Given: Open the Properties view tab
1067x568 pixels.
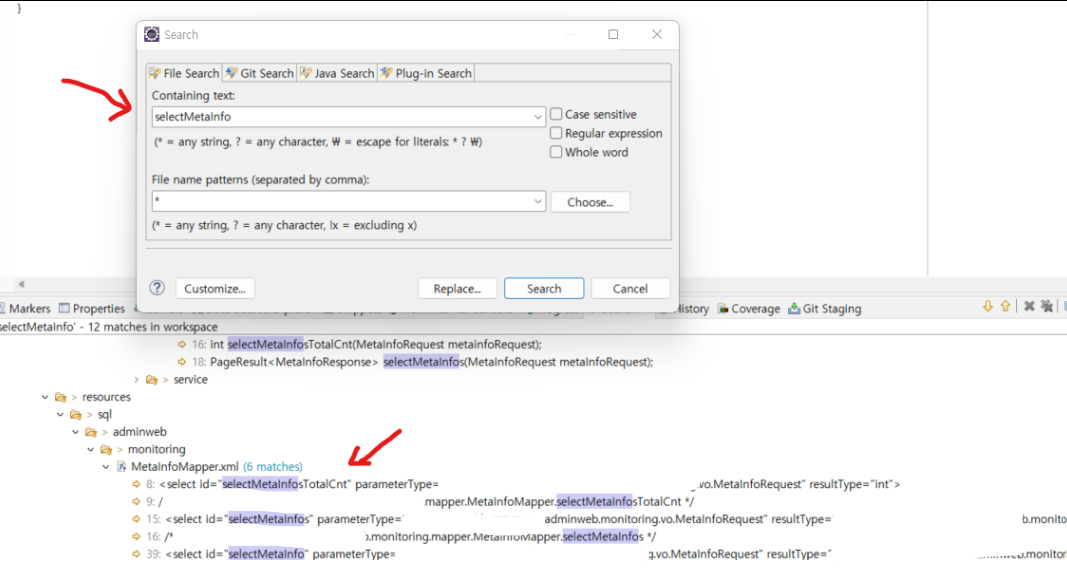Looking at the screenshot, I should click(92, 309).
